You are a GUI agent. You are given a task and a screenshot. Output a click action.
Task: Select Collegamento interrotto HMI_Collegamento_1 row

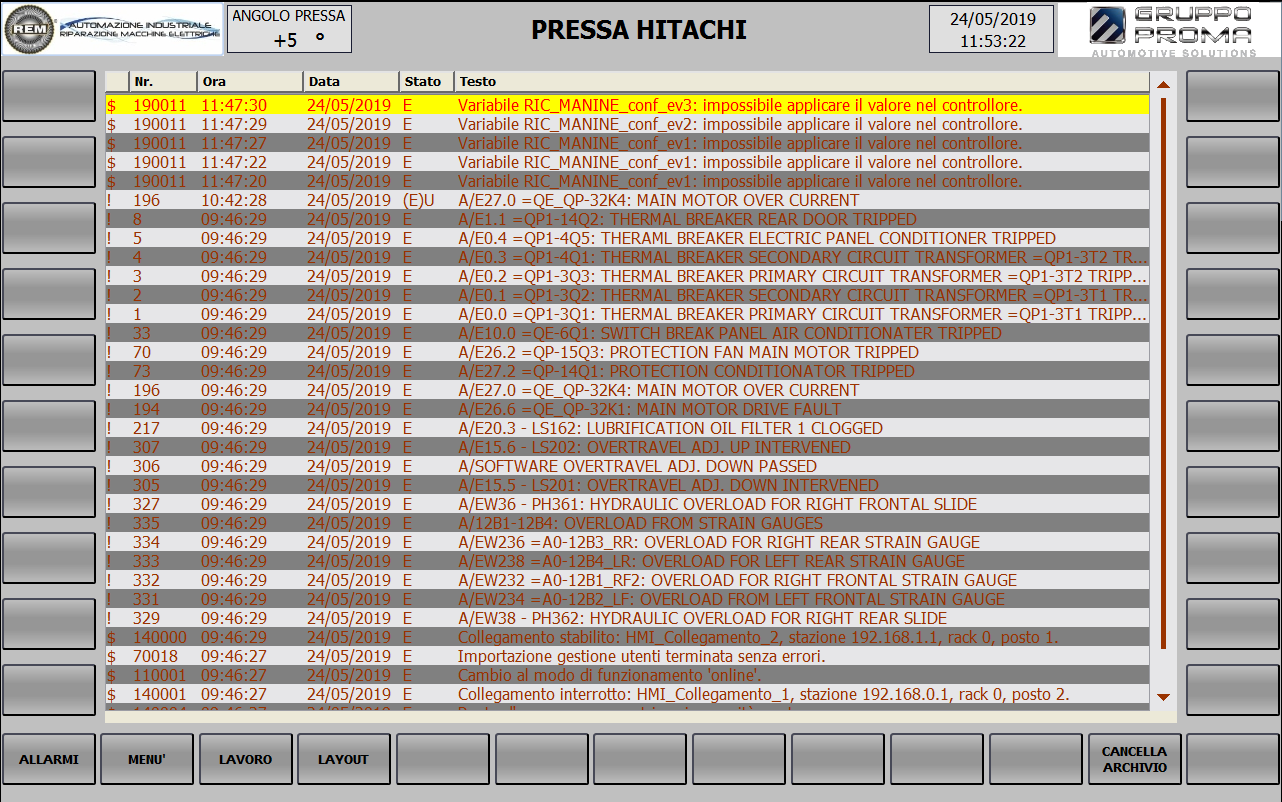627,695
